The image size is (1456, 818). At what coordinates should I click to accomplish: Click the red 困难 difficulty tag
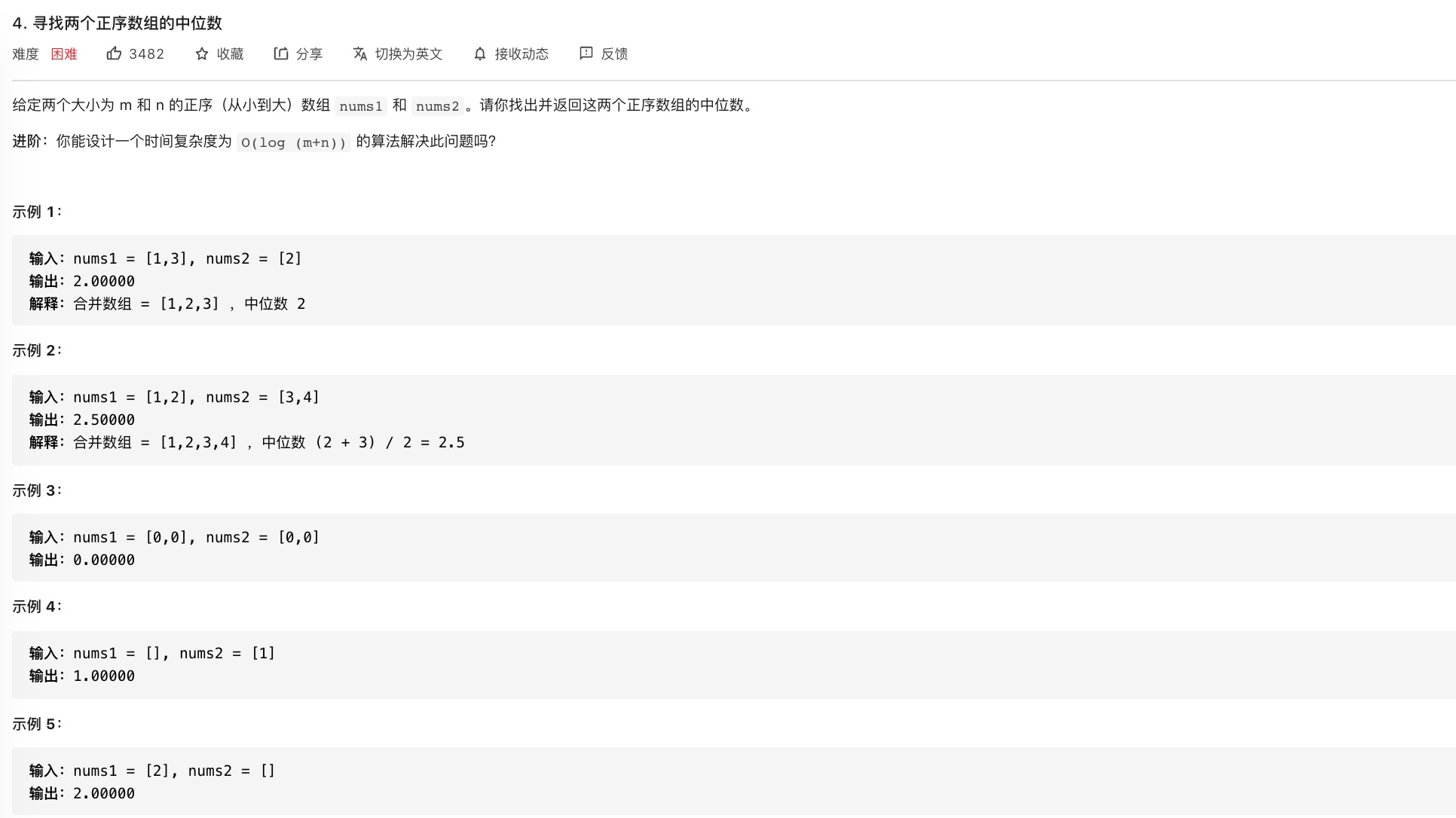pos(64,54)
